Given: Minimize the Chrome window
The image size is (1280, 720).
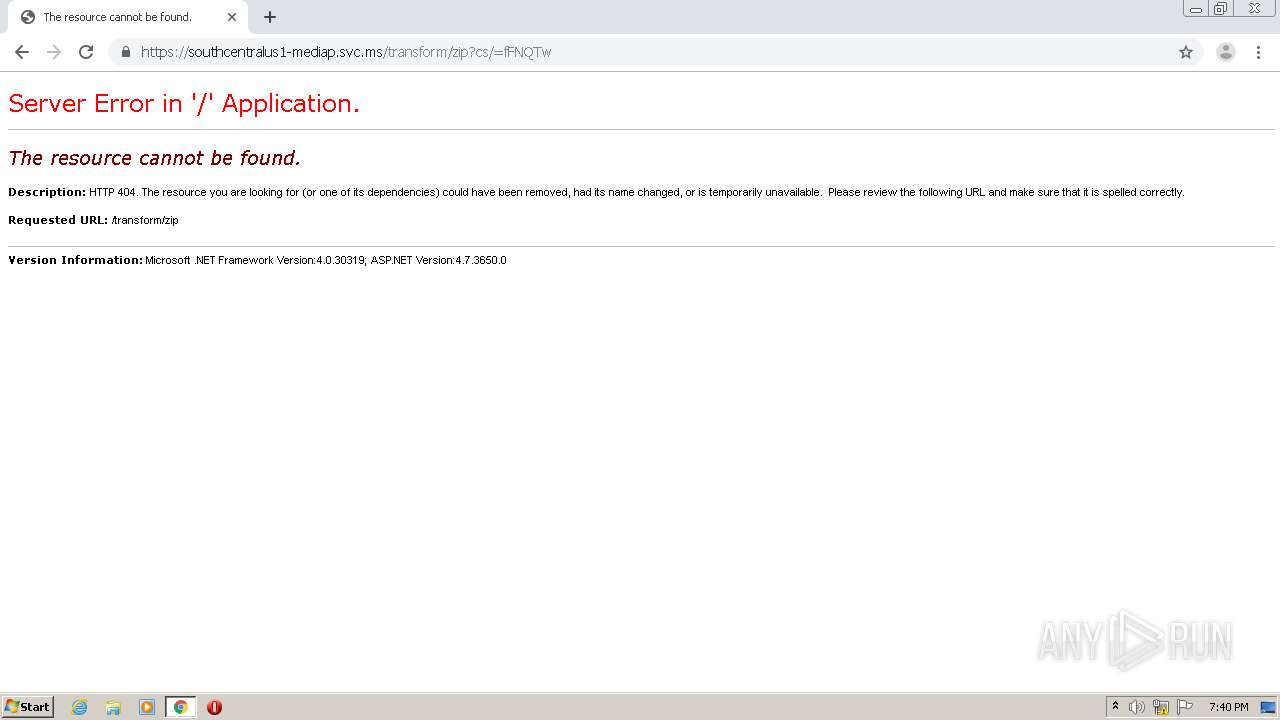Looking at the screenshot, I should (1196, 9).
